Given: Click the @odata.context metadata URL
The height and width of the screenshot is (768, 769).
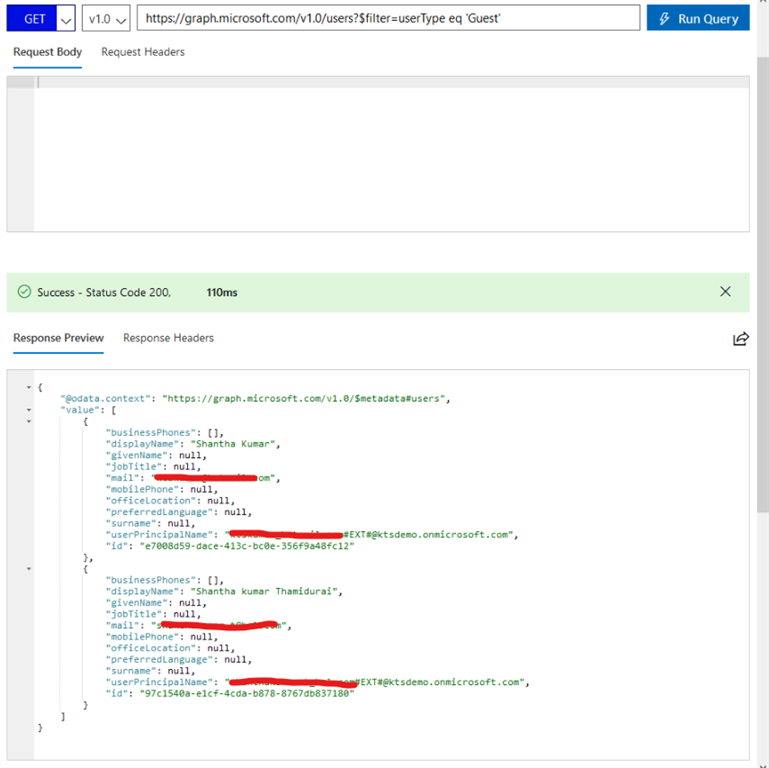Looking at the screenshot, I should (x=307, y=398).
